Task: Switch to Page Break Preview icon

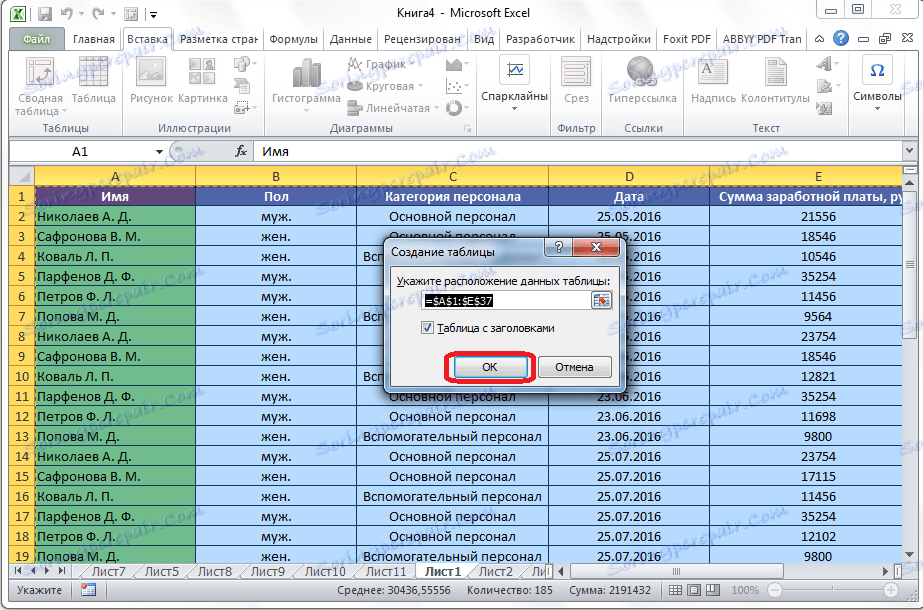Action: (x=713, y=589)
